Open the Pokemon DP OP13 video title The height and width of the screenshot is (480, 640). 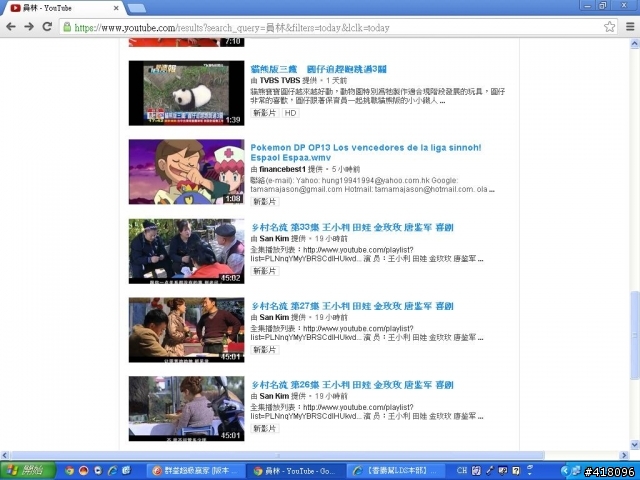366,153
